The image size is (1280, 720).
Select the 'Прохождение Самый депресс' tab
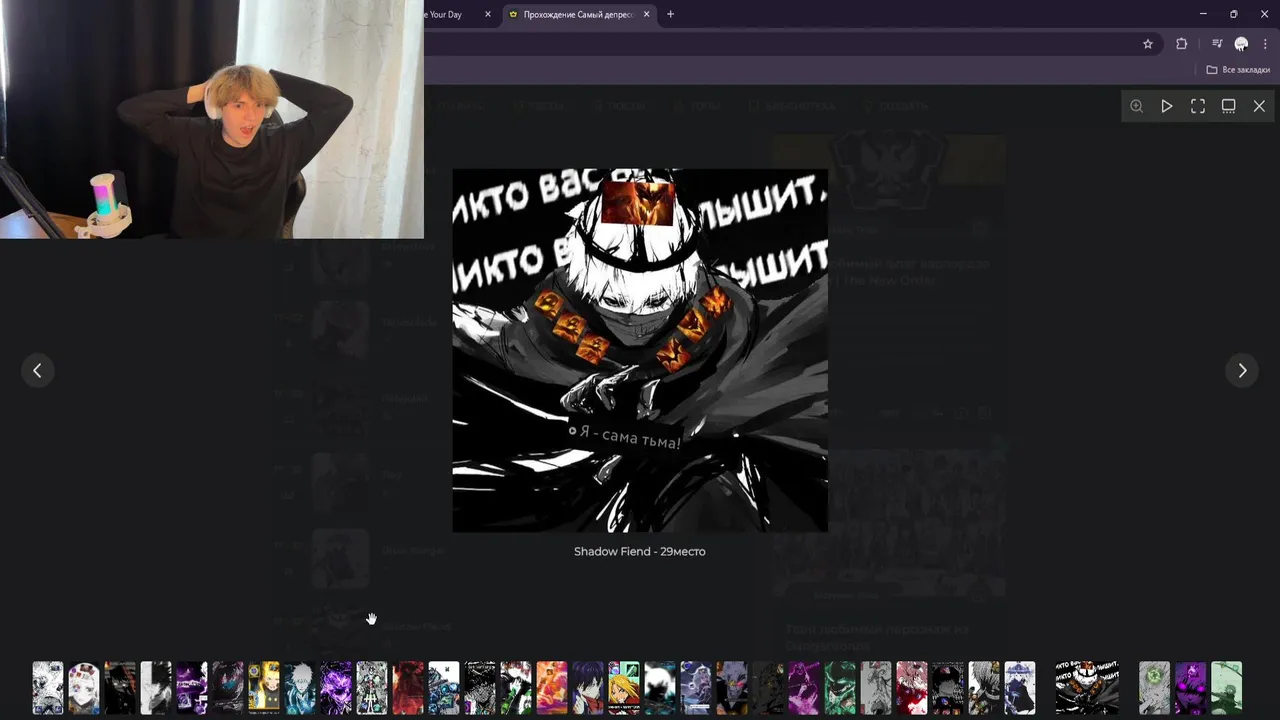(578, 14)
